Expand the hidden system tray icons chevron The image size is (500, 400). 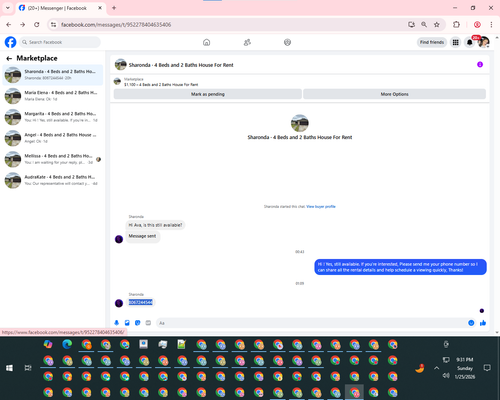click(437, 368)
